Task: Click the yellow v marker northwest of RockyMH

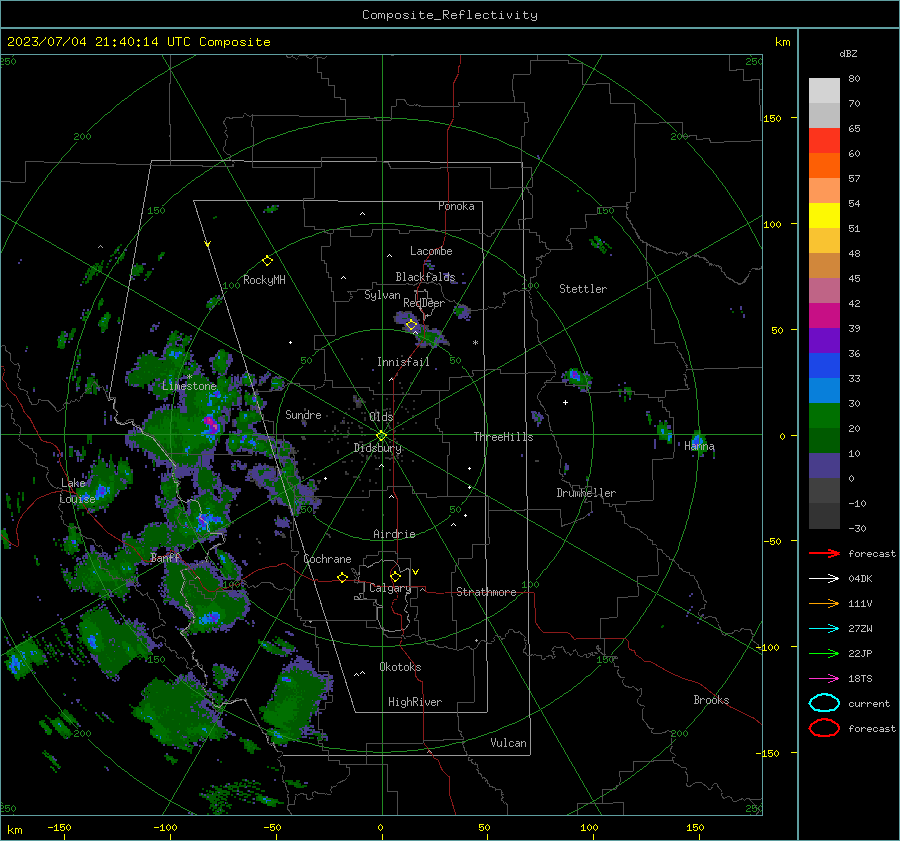Action: point(208,244)
